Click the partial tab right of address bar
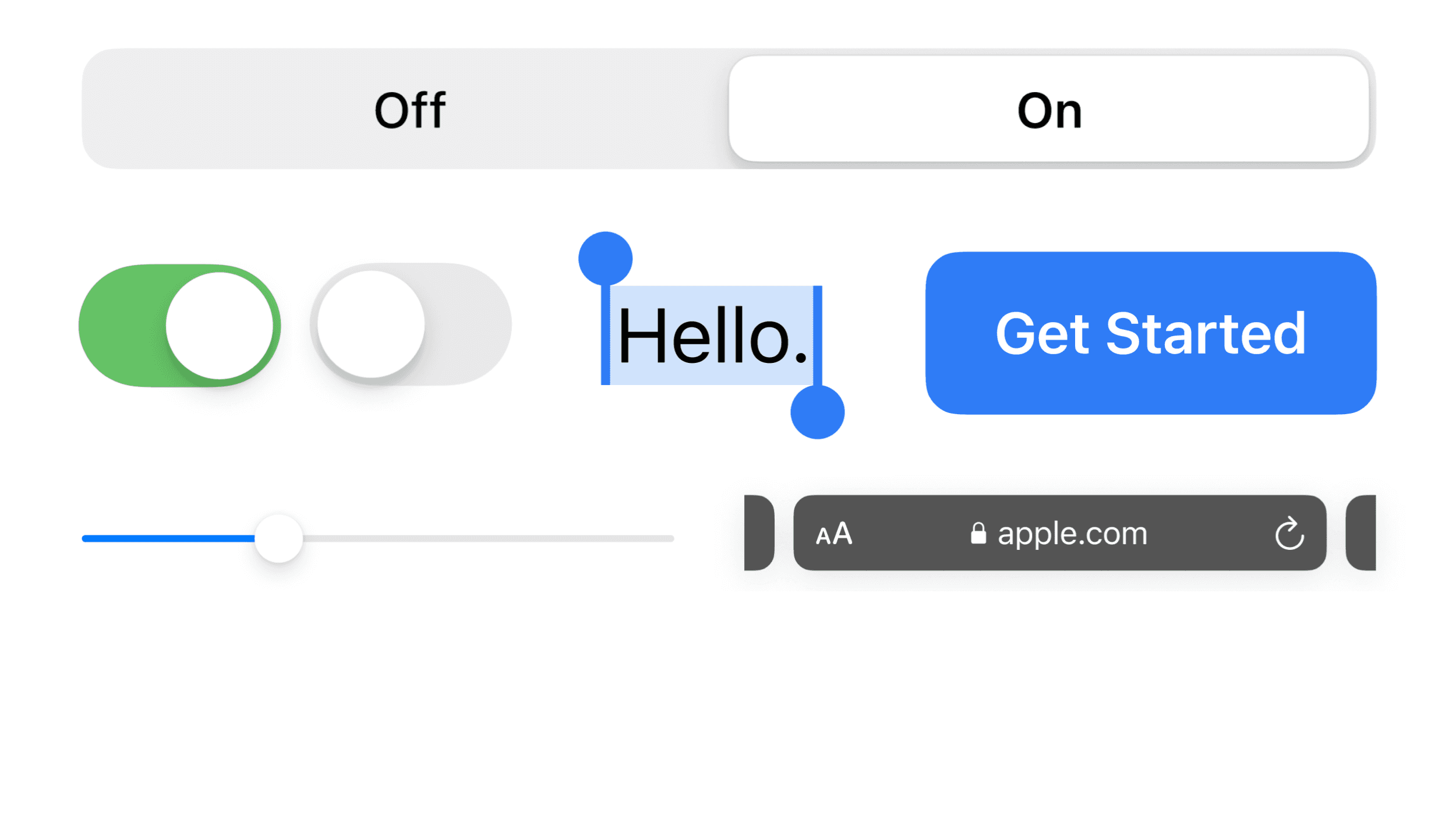 coord(1361,532)
